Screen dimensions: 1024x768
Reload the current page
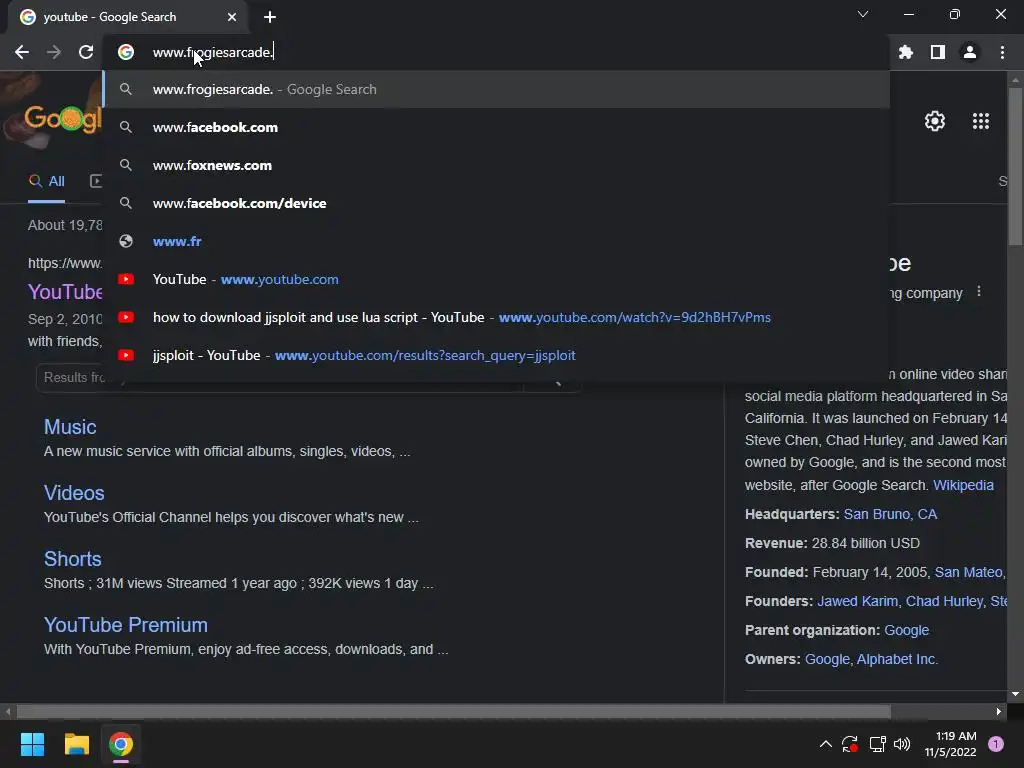coord(86,52)
